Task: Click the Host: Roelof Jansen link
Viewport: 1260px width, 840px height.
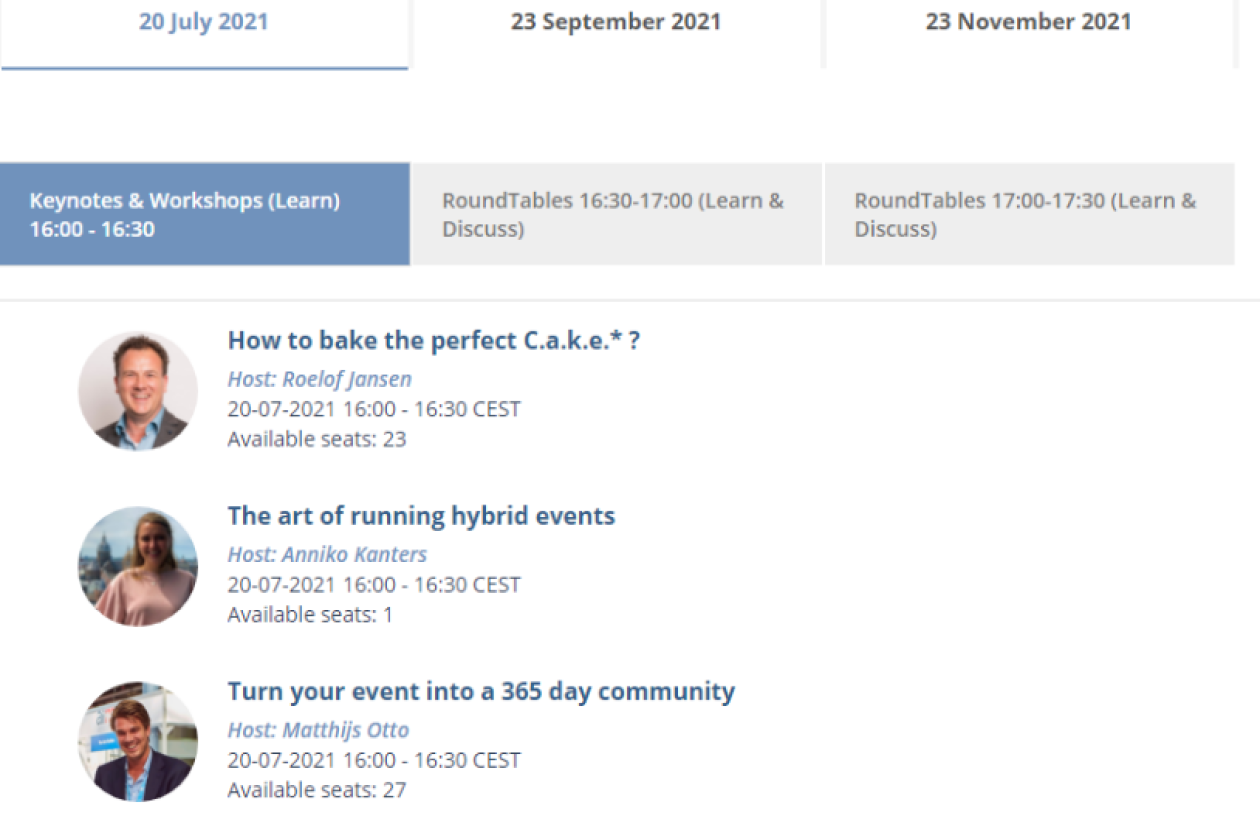Action: tap(319, 379)
